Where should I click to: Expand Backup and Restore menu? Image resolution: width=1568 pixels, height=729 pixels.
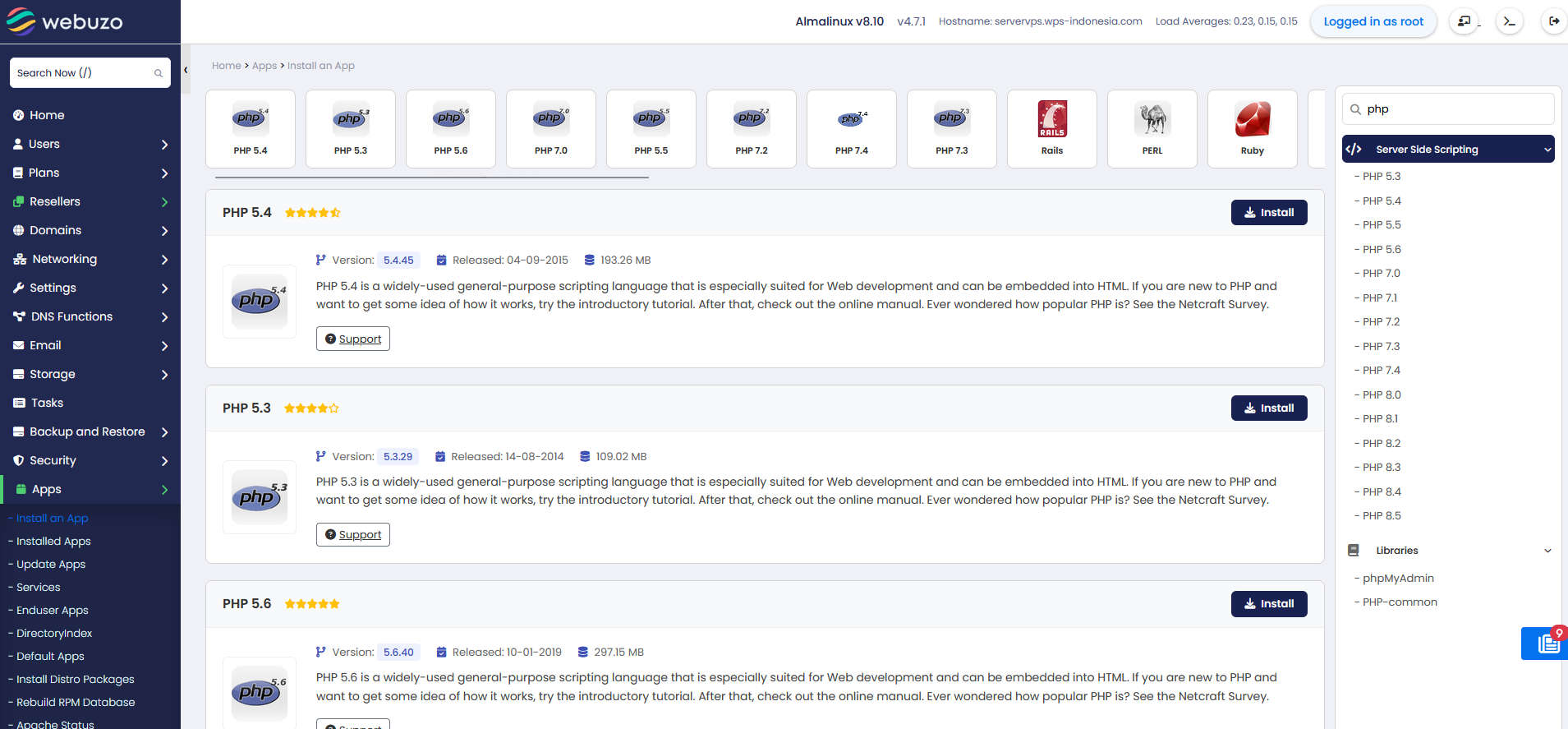[90, 431]
